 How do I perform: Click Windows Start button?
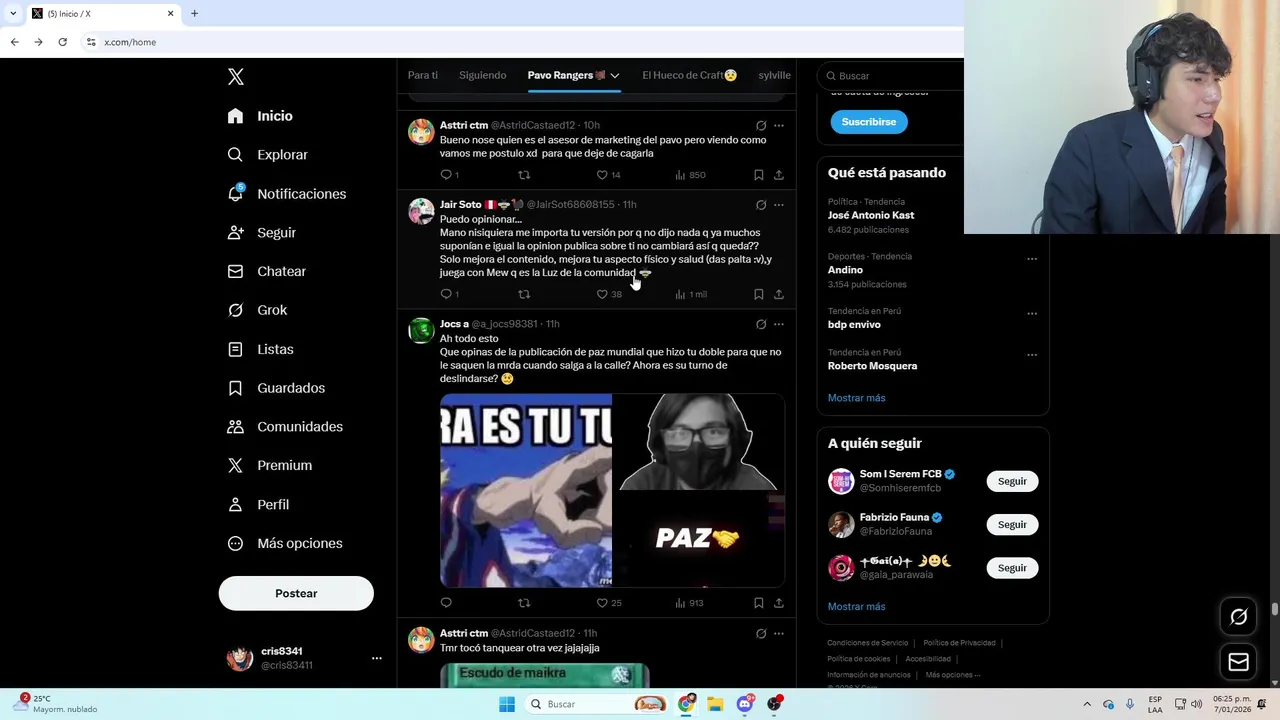coord(507,704)
